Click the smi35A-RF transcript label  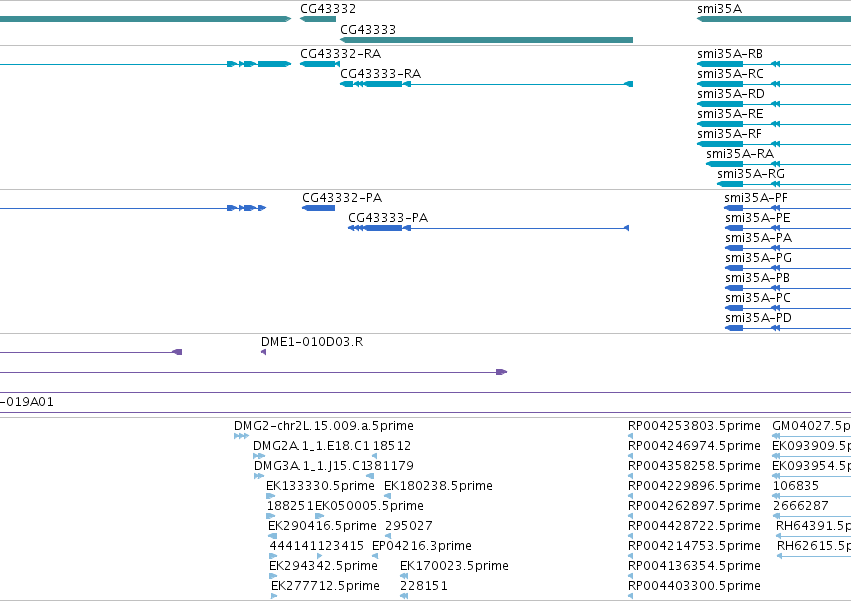coord(729,134)
